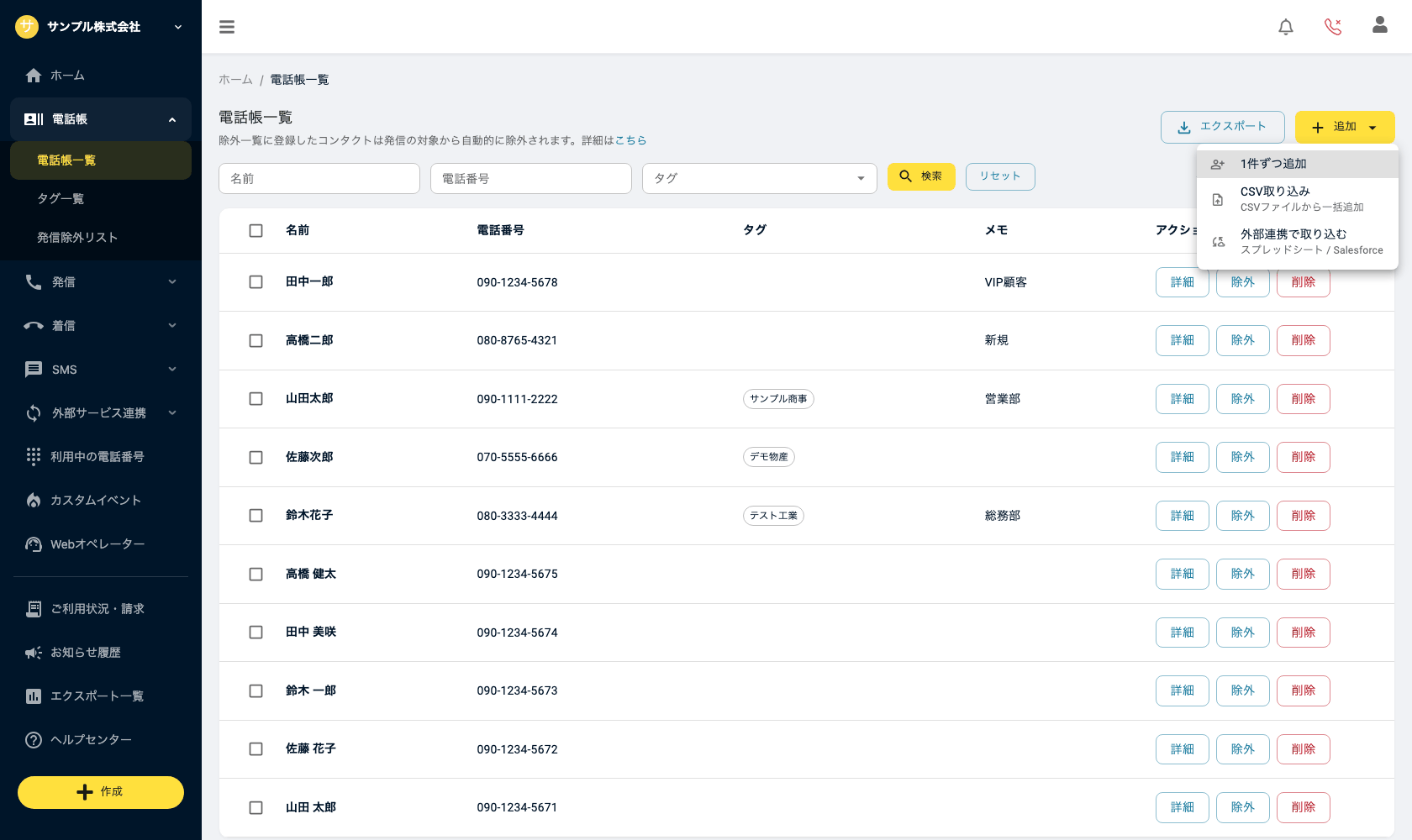The height and width of the screenshot is (840, 1412).
Task: Click the dialpad icon for phone numbers
Action: click(34, 456)
